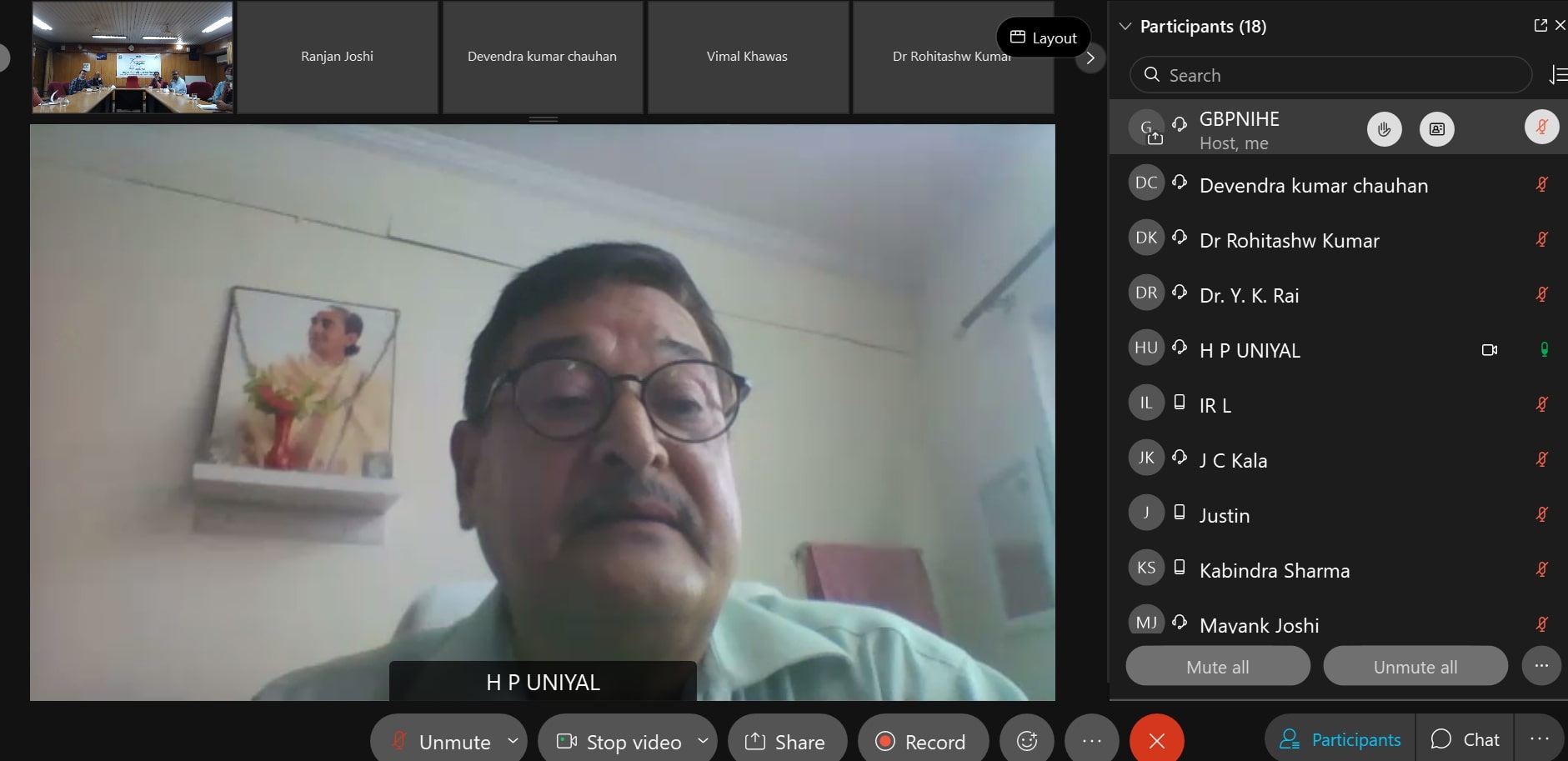Collapse the Participants (18) section chevron
This screenshot has height=761, width=1568.
point(1125,26)
